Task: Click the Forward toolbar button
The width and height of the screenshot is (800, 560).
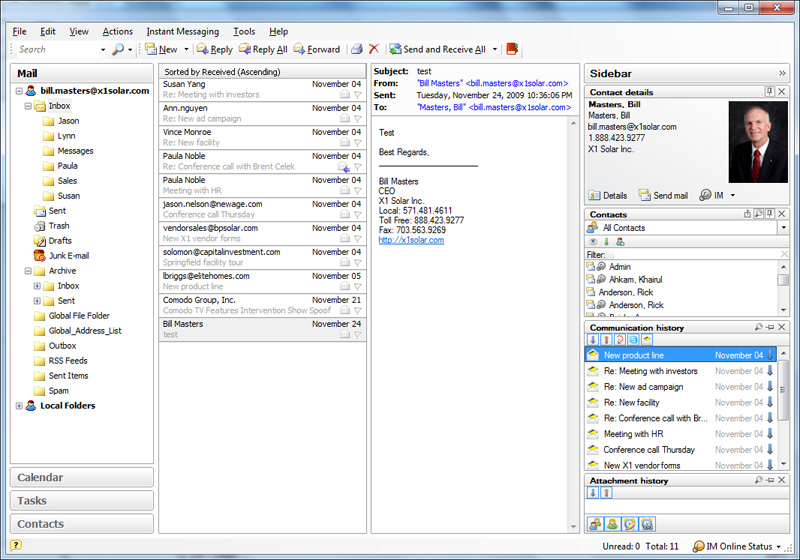Action: (x=316, y=49)
